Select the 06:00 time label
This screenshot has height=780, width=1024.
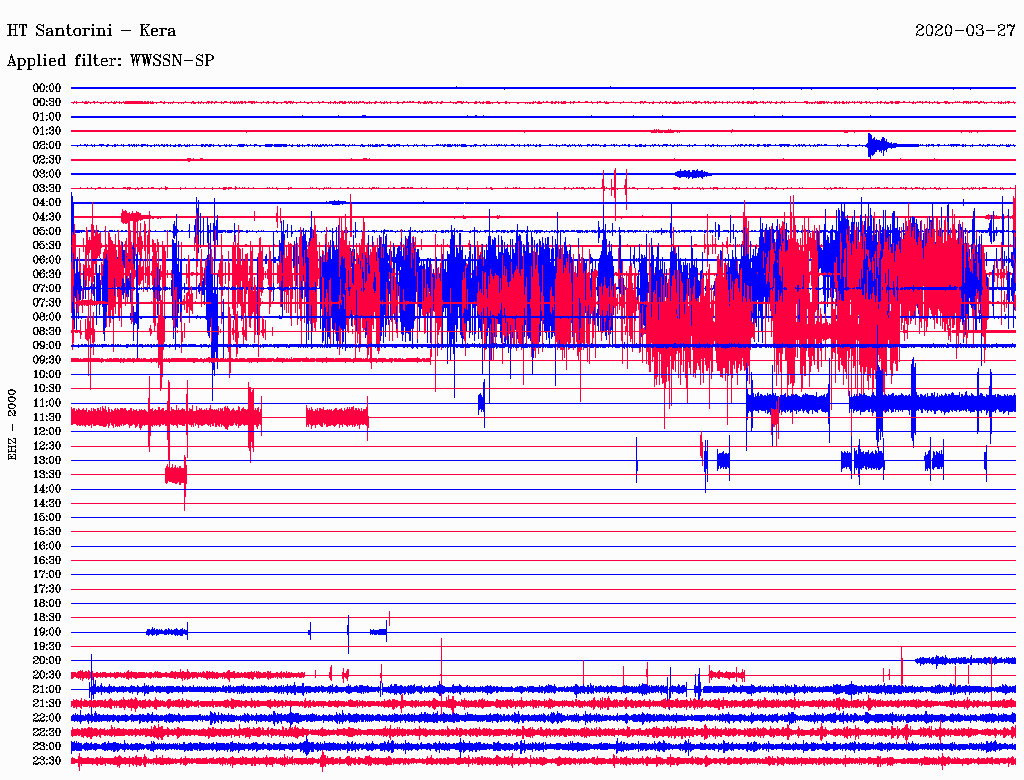(47, 260)
